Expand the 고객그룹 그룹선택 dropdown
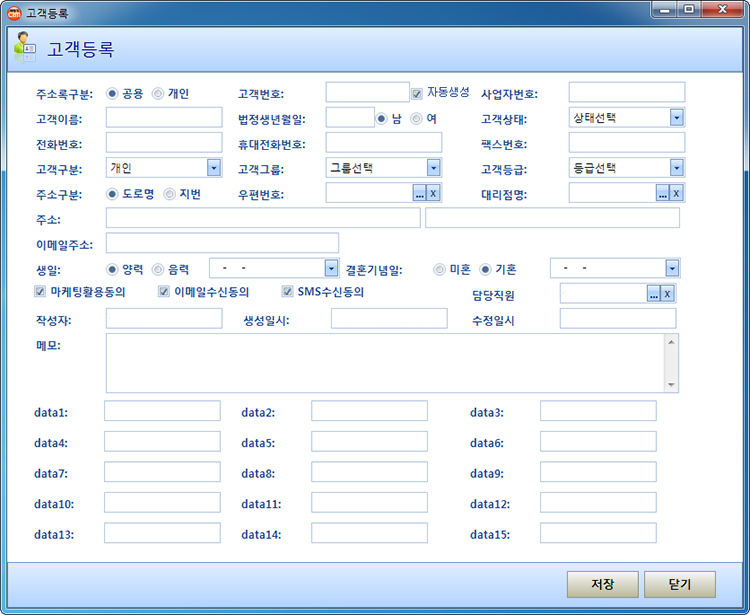The image size is (750, 615). point(434,168)
